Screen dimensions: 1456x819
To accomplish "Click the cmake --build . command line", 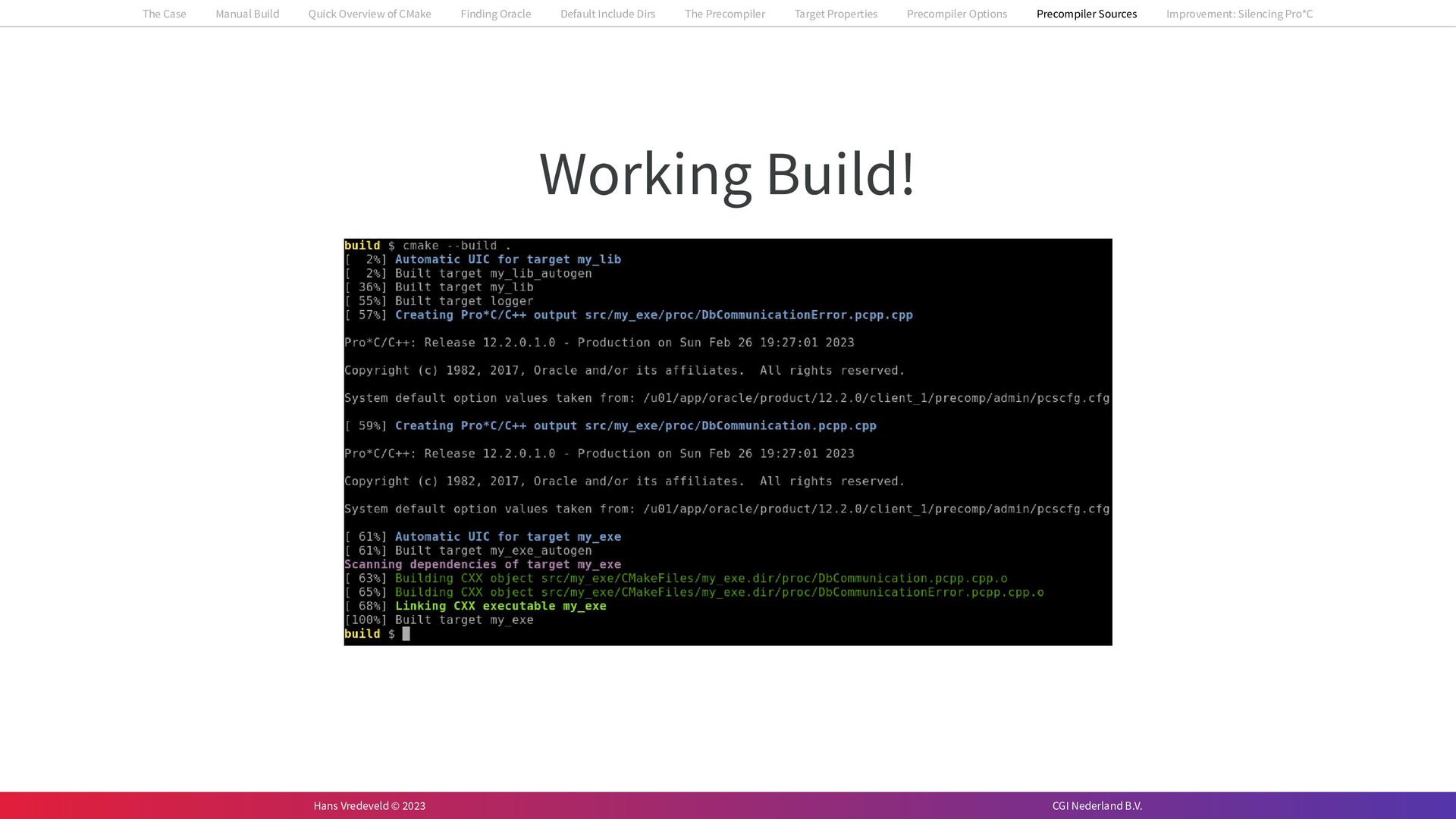I will (x=456, y=246).
